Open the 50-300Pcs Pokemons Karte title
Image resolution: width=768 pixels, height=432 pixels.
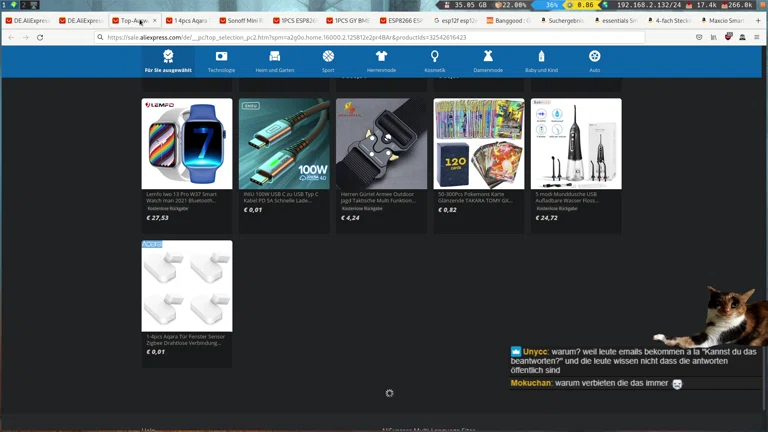point(475,197)
